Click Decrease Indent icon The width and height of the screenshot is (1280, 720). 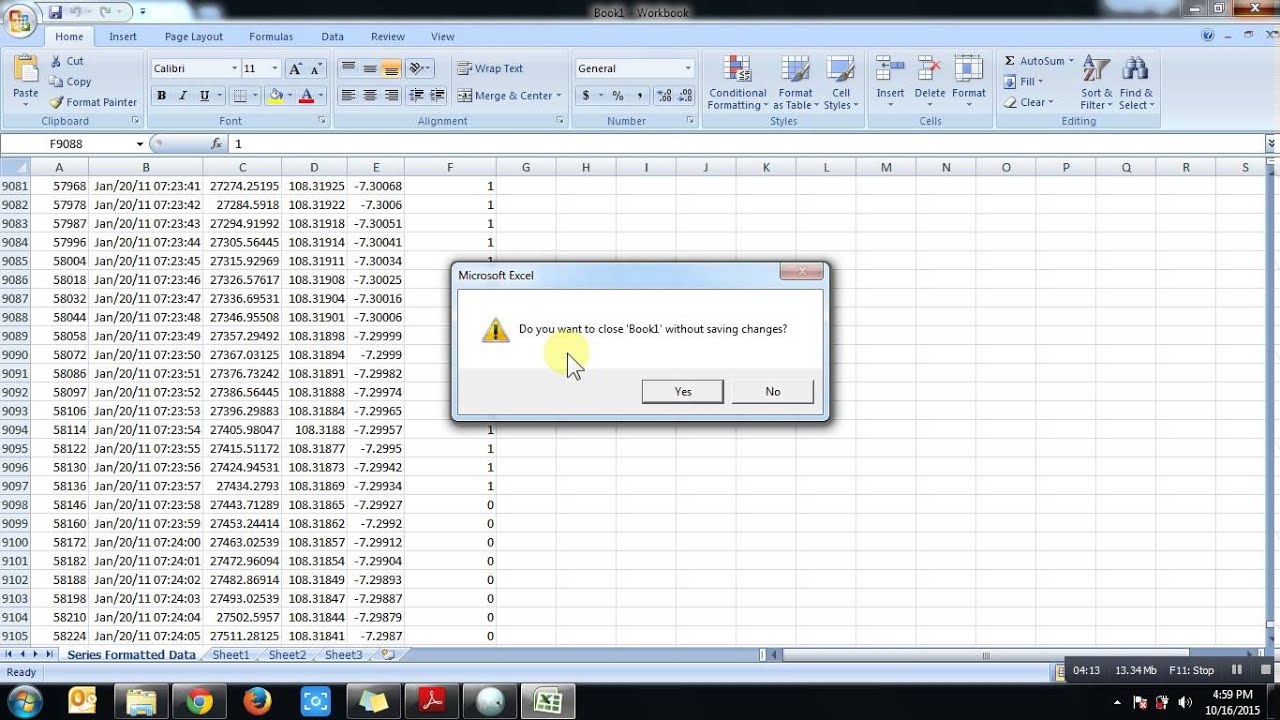[416, 96]
